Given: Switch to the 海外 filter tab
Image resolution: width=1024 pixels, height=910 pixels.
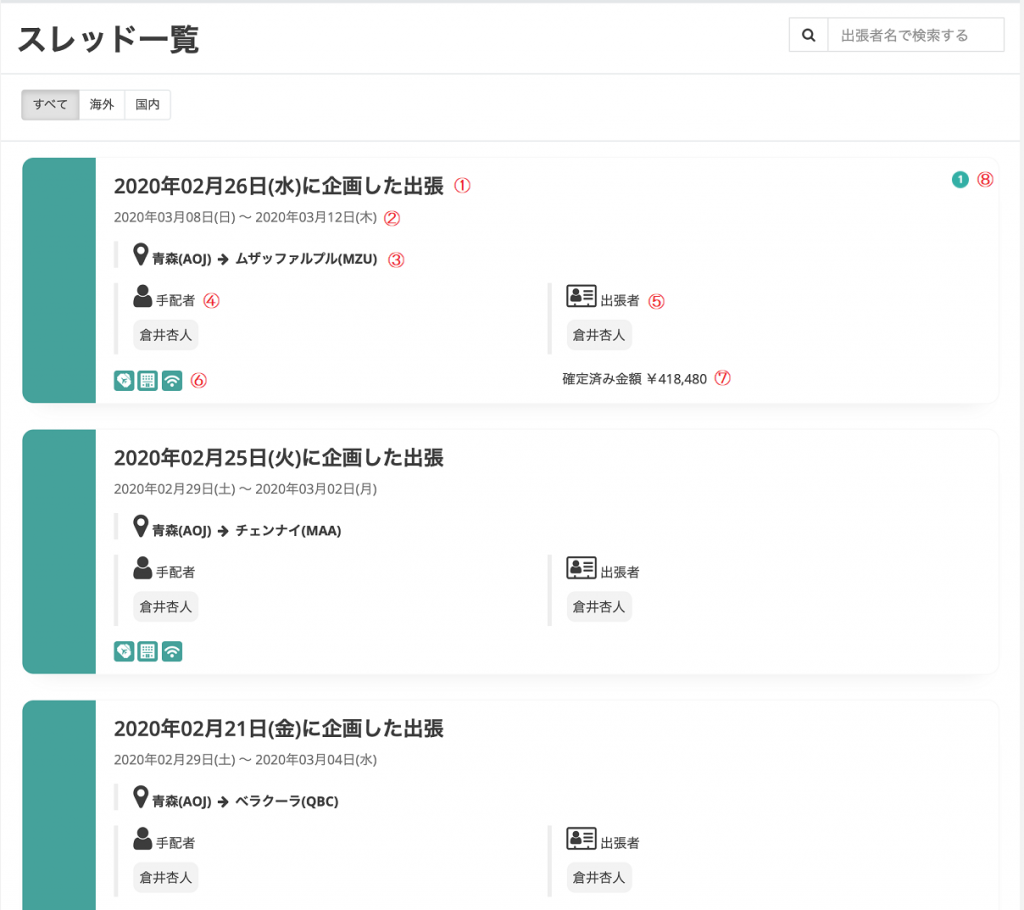Looking at the screenshot, I should tap(102, 105).
